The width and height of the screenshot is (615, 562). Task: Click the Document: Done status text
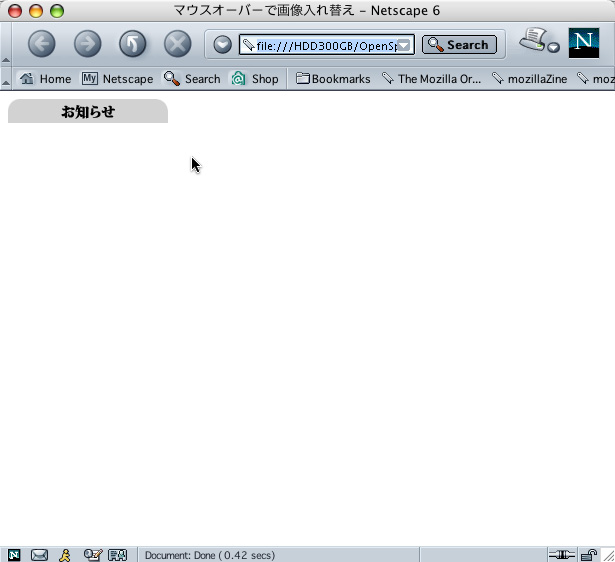point(210,555)
